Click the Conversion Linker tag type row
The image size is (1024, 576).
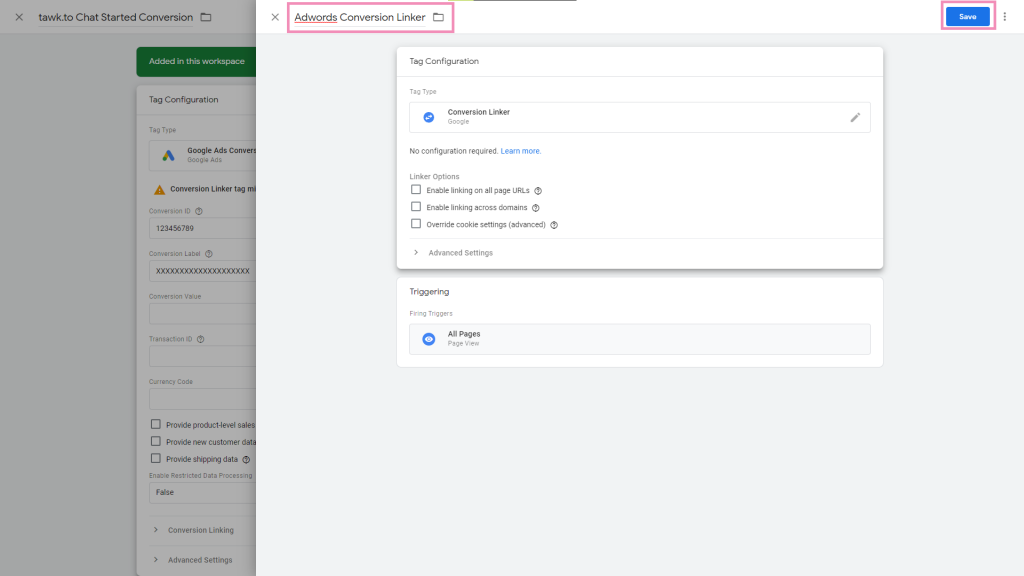pos(639,118)
